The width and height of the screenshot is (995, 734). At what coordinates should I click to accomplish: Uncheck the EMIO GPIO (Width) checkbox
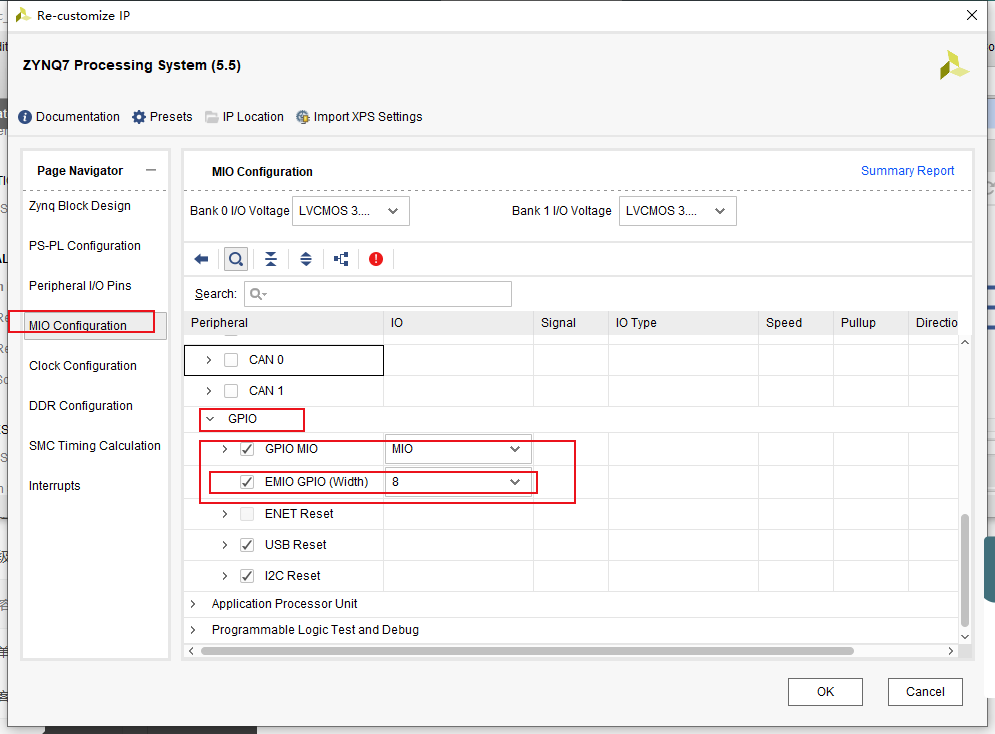[x=247, y=482]
